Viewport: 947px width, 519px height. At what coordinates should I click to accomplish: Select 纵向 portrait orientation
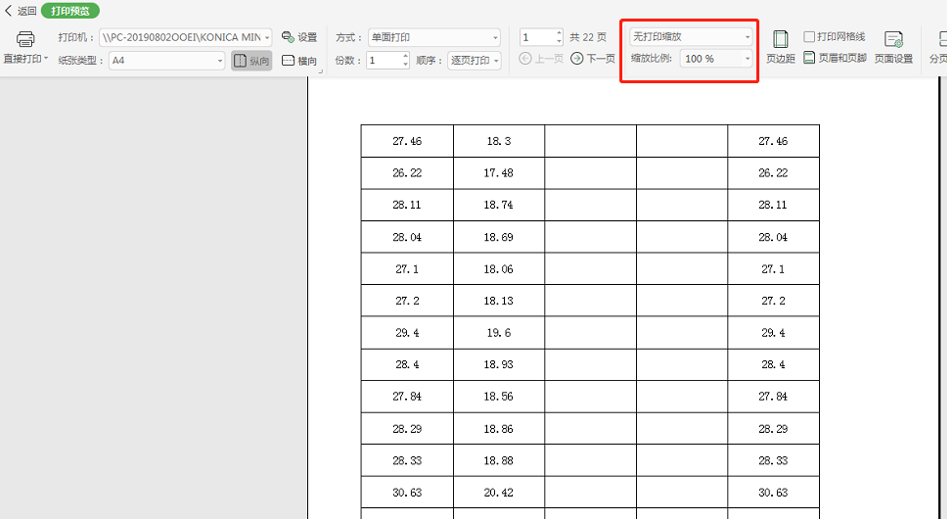tap(251, 60)
